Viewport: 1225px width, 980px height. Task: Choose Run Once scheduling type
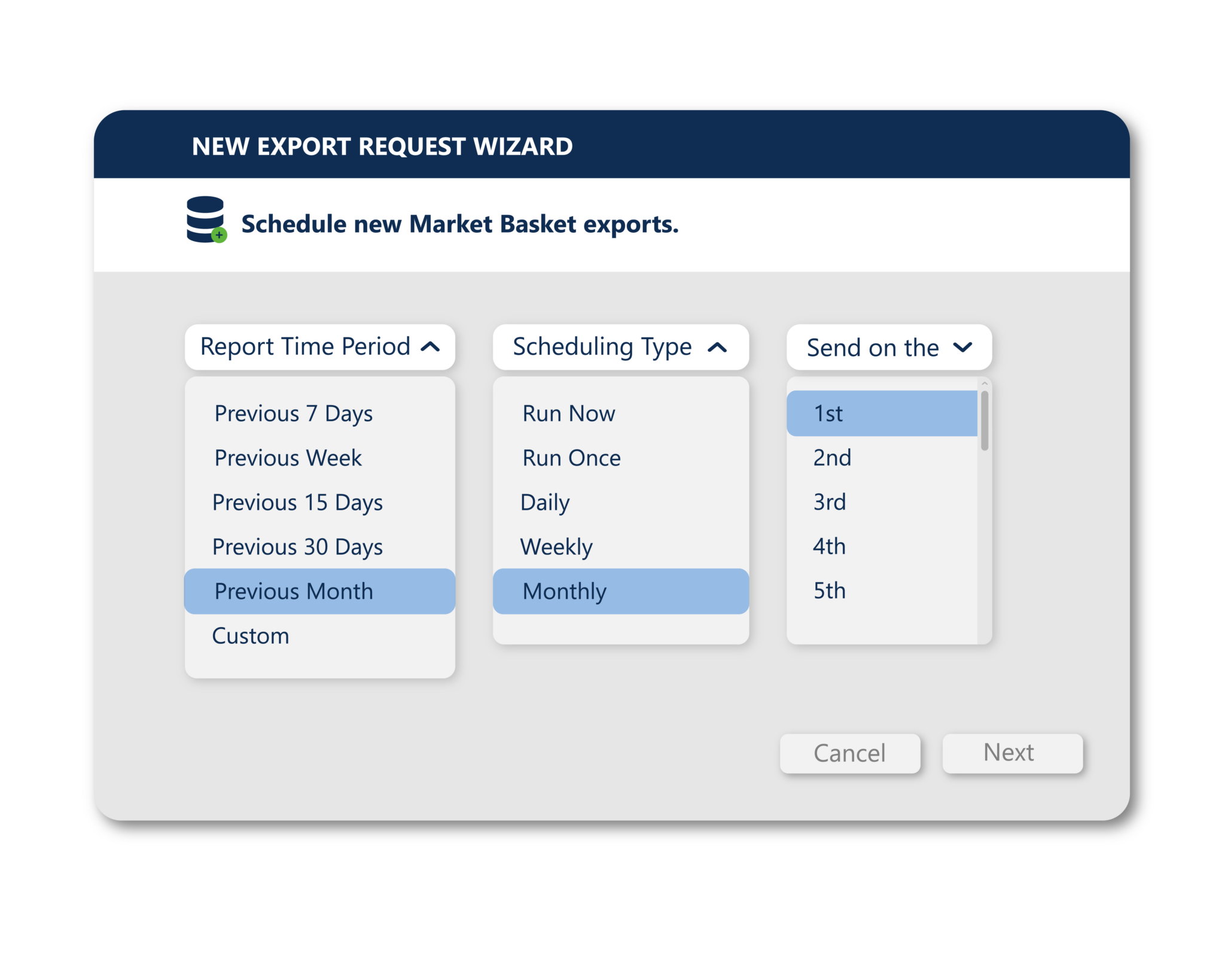pos(572,458)
